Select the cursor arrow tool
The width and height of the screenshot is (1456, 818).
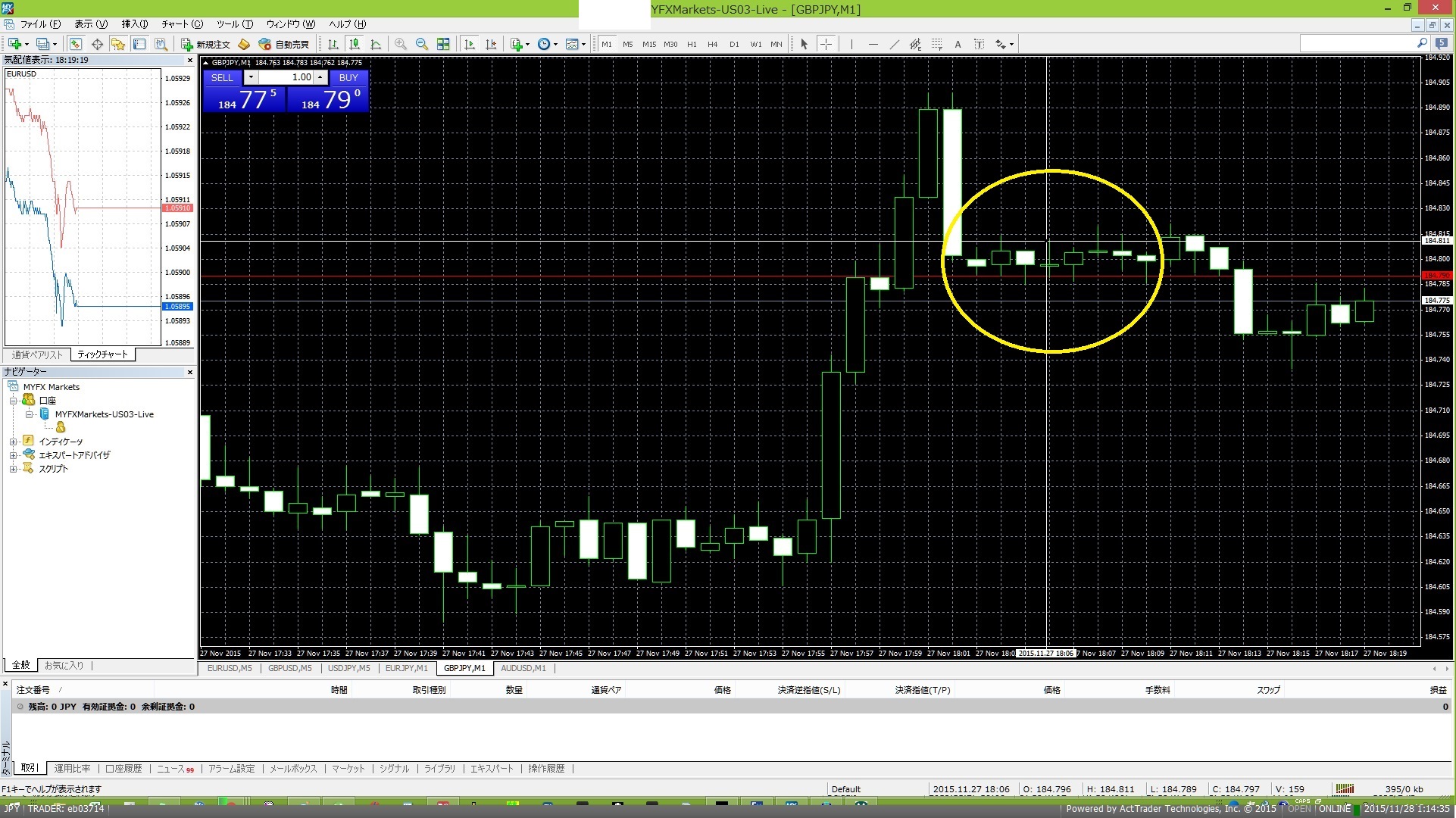point(805,44)
